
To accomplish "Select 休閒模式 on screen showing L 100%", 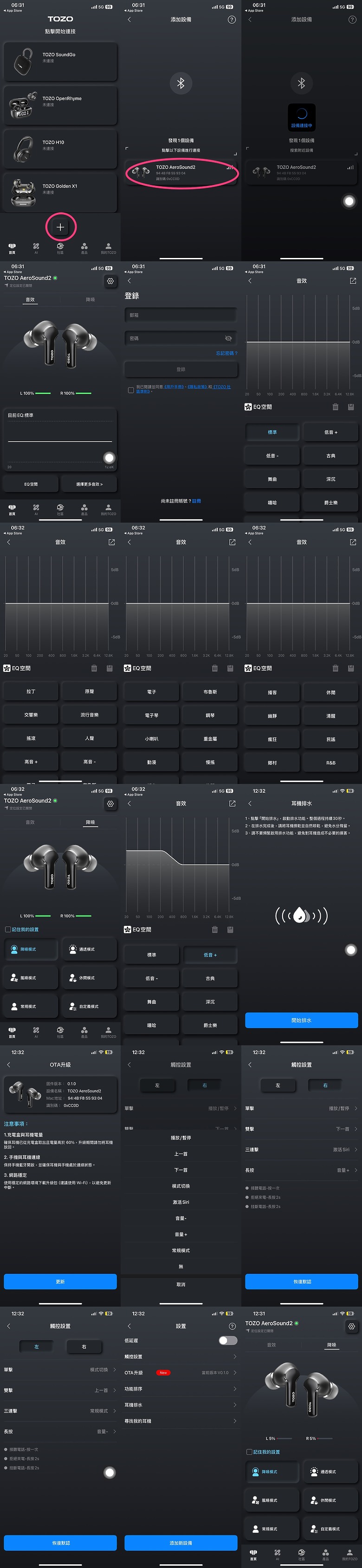I will coord(89,978).
